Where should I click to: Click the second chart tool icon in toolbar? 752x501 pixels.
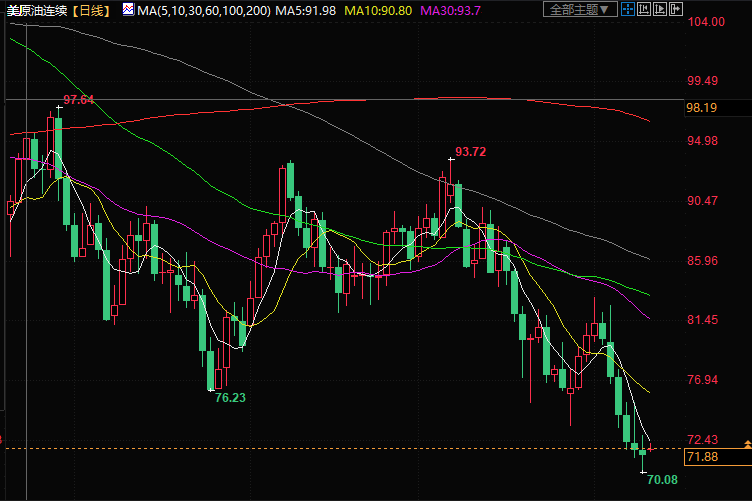(x=645, y=10)
